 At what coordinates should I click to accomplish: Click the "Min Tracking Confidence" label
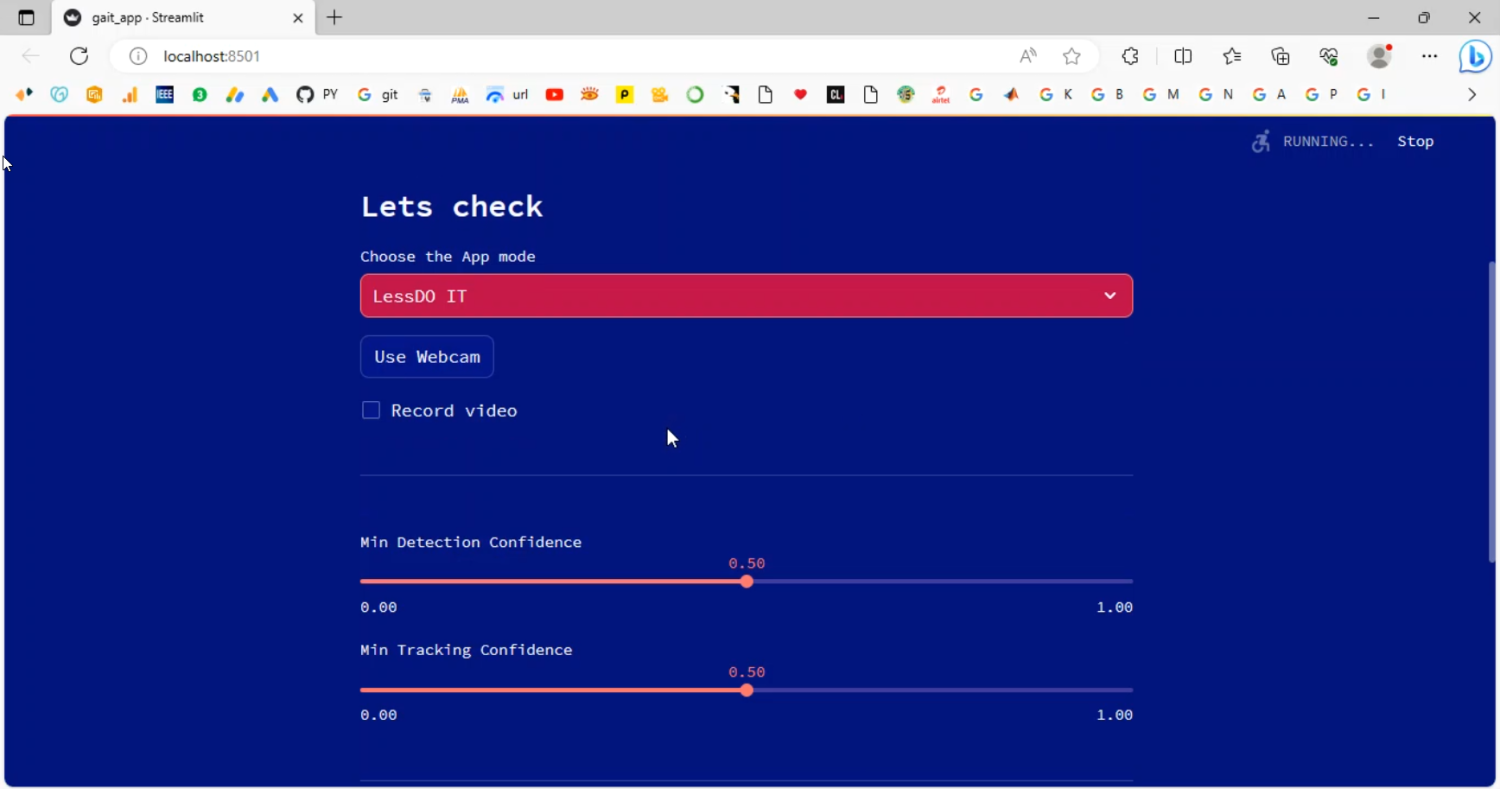point(466,650)
